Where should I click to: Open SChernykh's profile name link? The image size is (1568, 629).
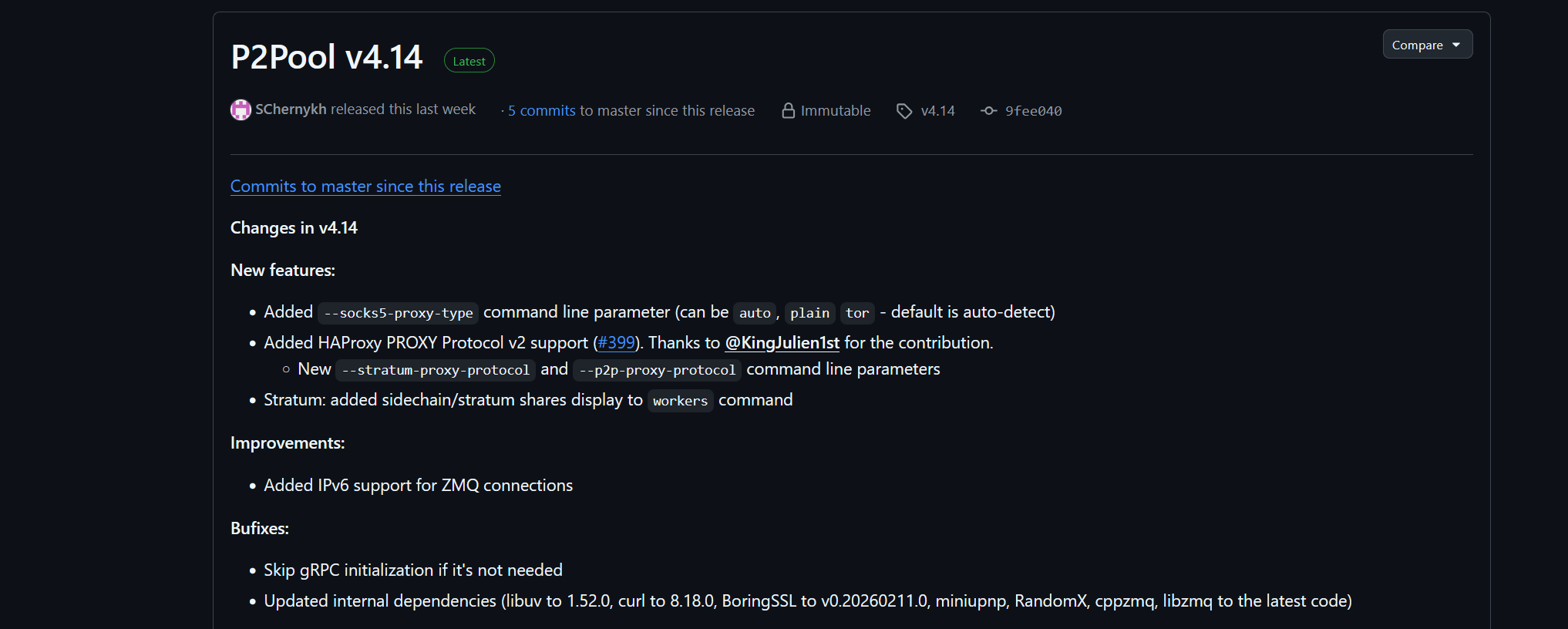click(291, 109)
